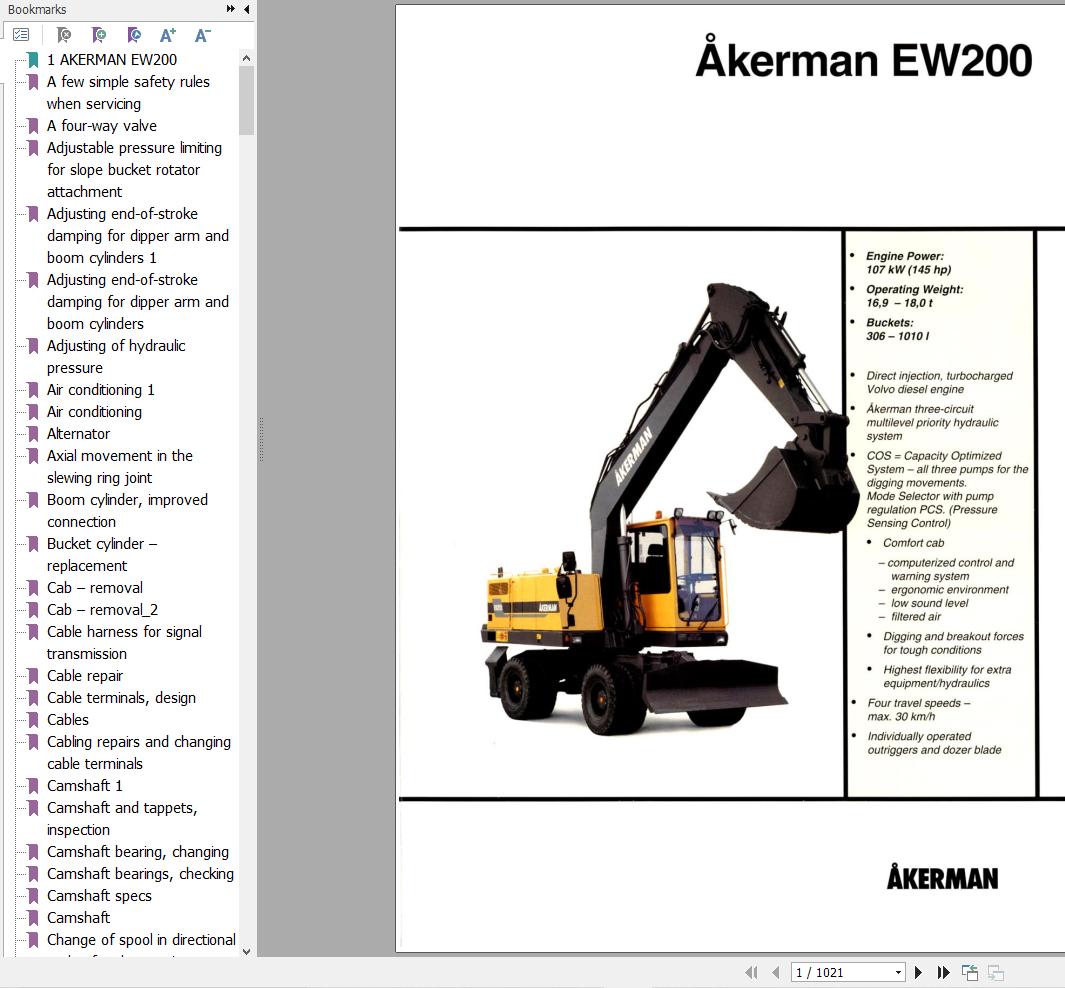Select 'Adjusting of hydraulic pressure' bookmark
Image resolution: width=1065 pixels, height=988 pixels.
(x=115, y=356)
